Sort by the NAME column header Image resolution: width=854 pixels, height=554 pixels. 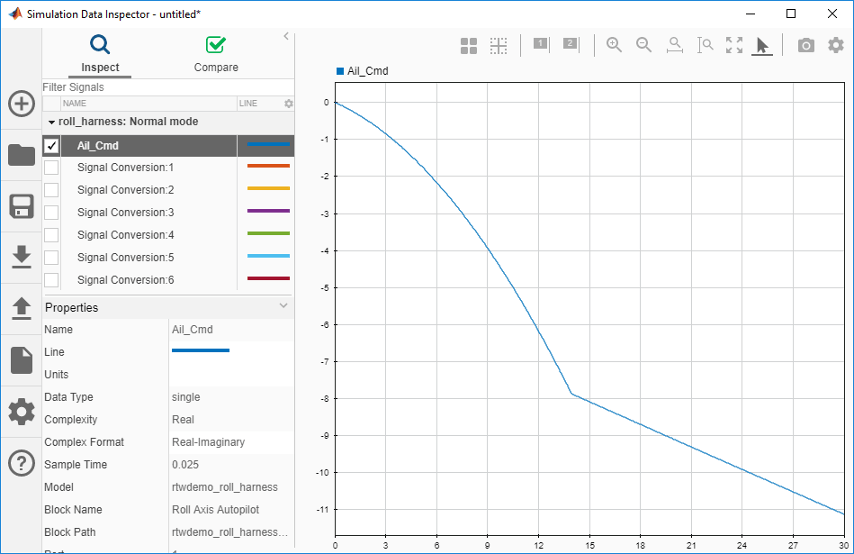tap(149, 104)
